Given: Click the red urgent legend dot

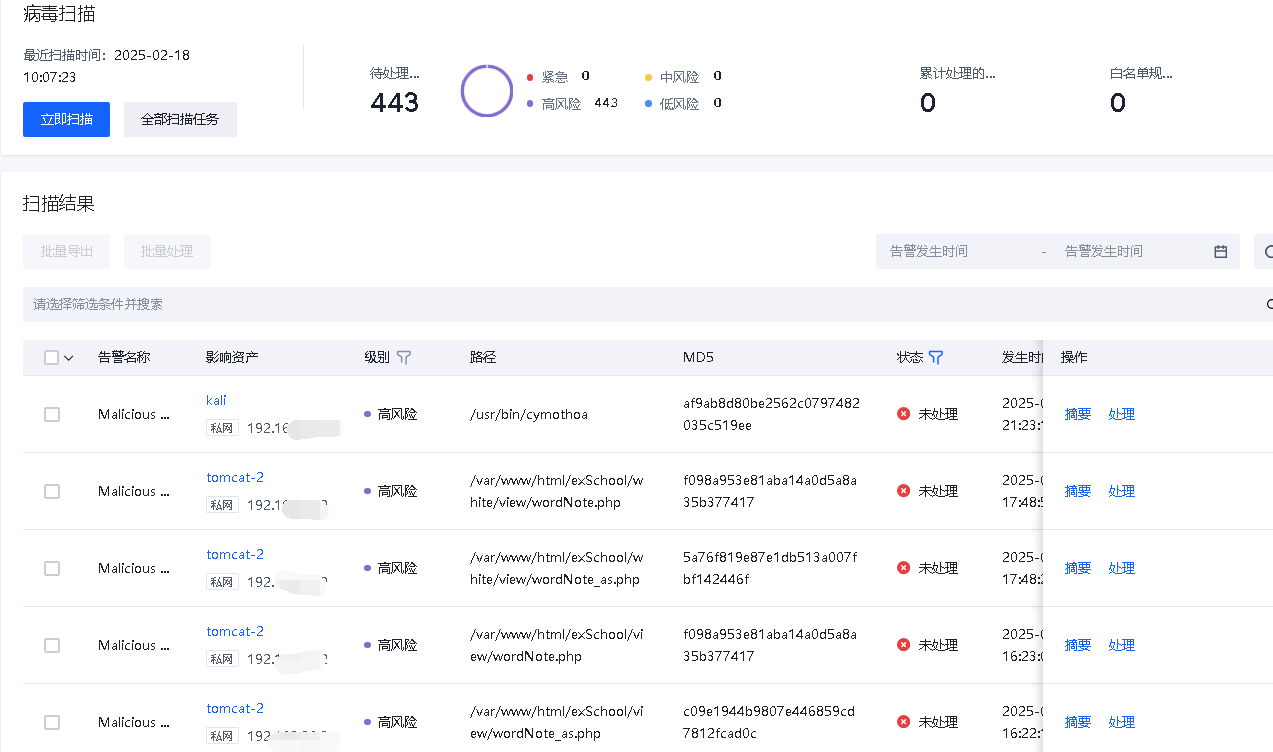Looking at the screenshot, I should (x=530, y=77).
